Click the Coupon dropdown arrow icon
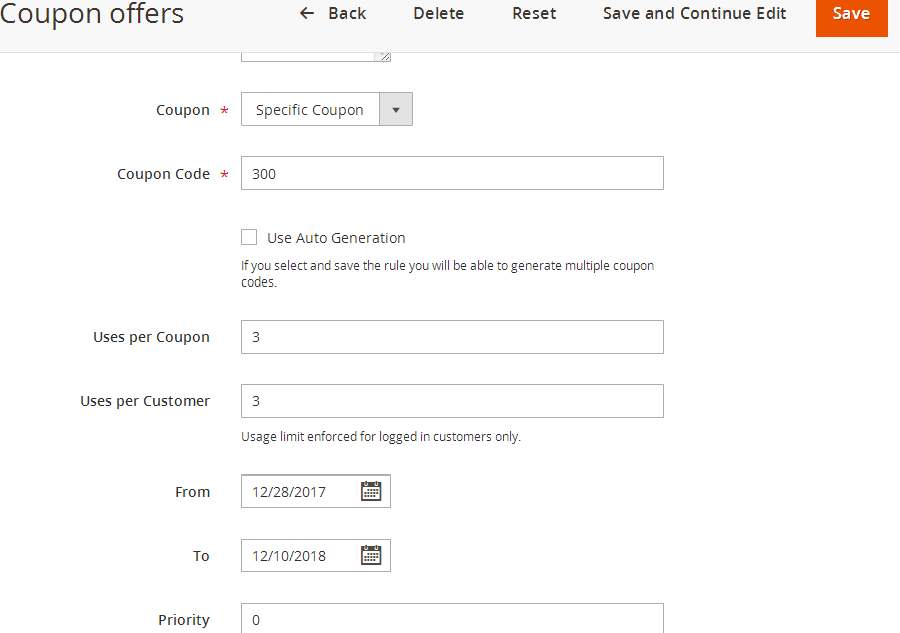This screenshot has height=633, width=900. coord(396,109)
